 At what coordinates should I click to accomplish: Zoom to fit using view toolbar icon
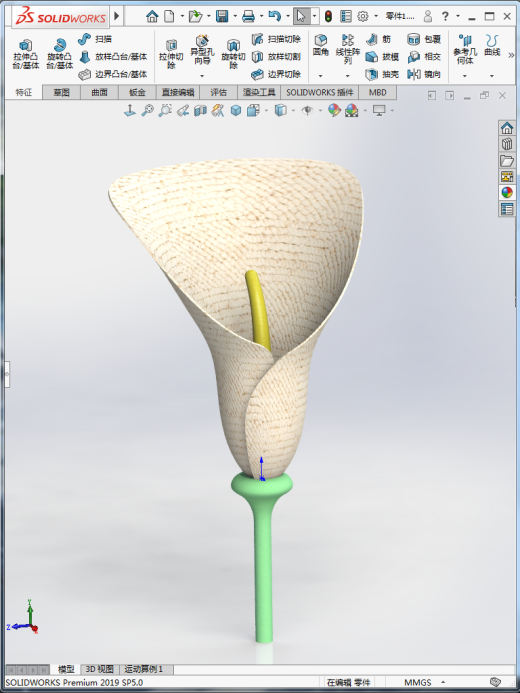[147, 110]
